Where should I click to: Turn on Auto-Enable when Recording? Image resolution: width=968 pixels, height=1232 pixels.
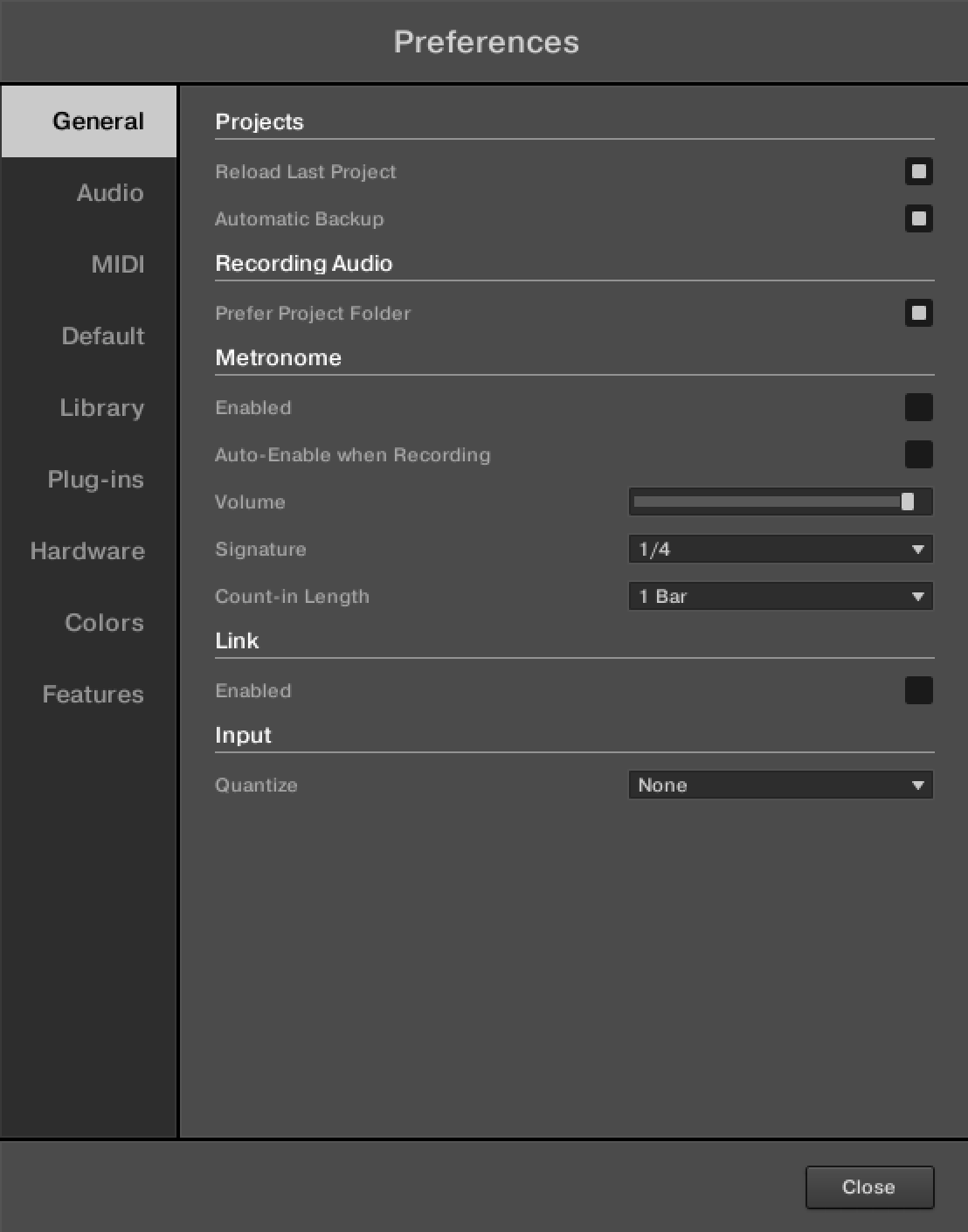tap(918, 454)
